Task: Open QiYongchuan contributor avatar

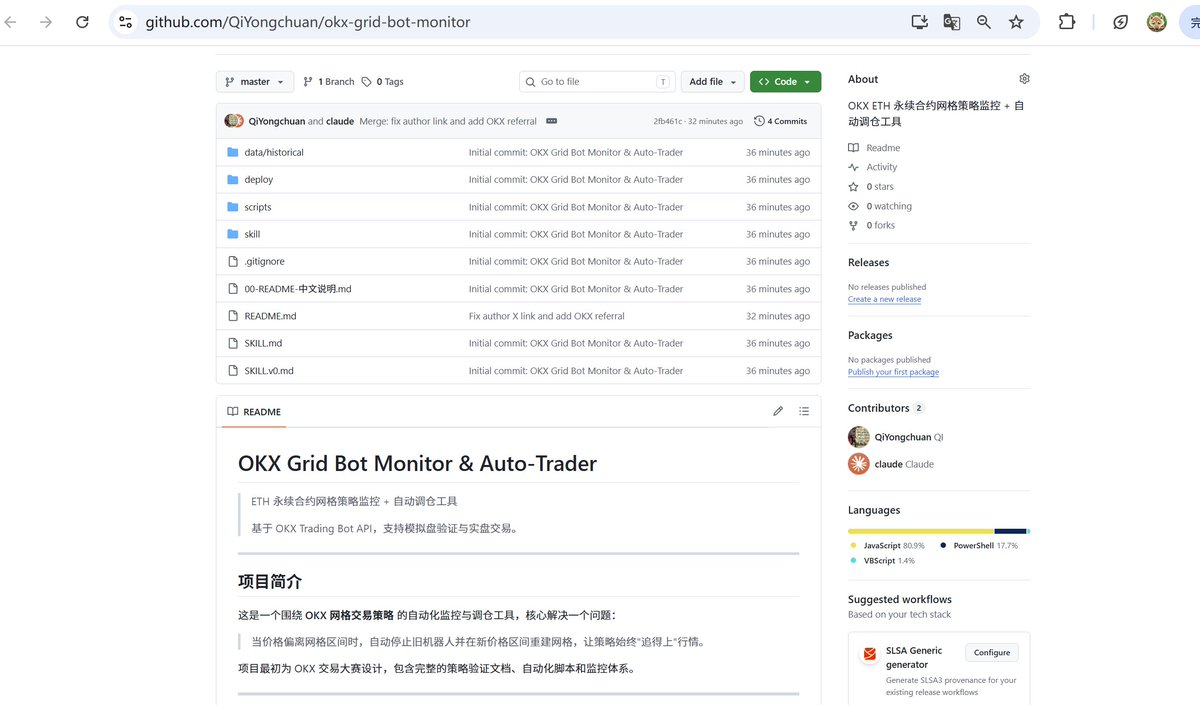Action: click(858, 437)
